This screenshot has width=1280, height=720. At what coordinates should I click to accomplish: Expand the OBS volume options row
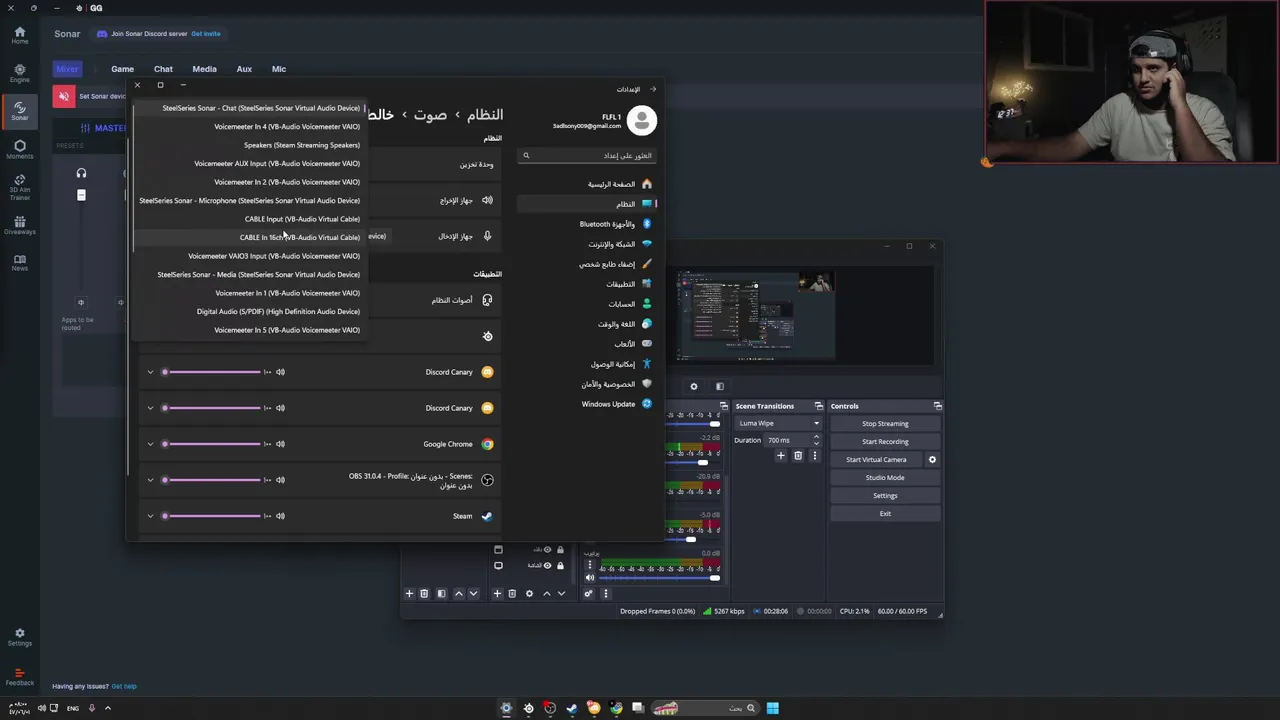pyautogui.click(x=150, y=480)
